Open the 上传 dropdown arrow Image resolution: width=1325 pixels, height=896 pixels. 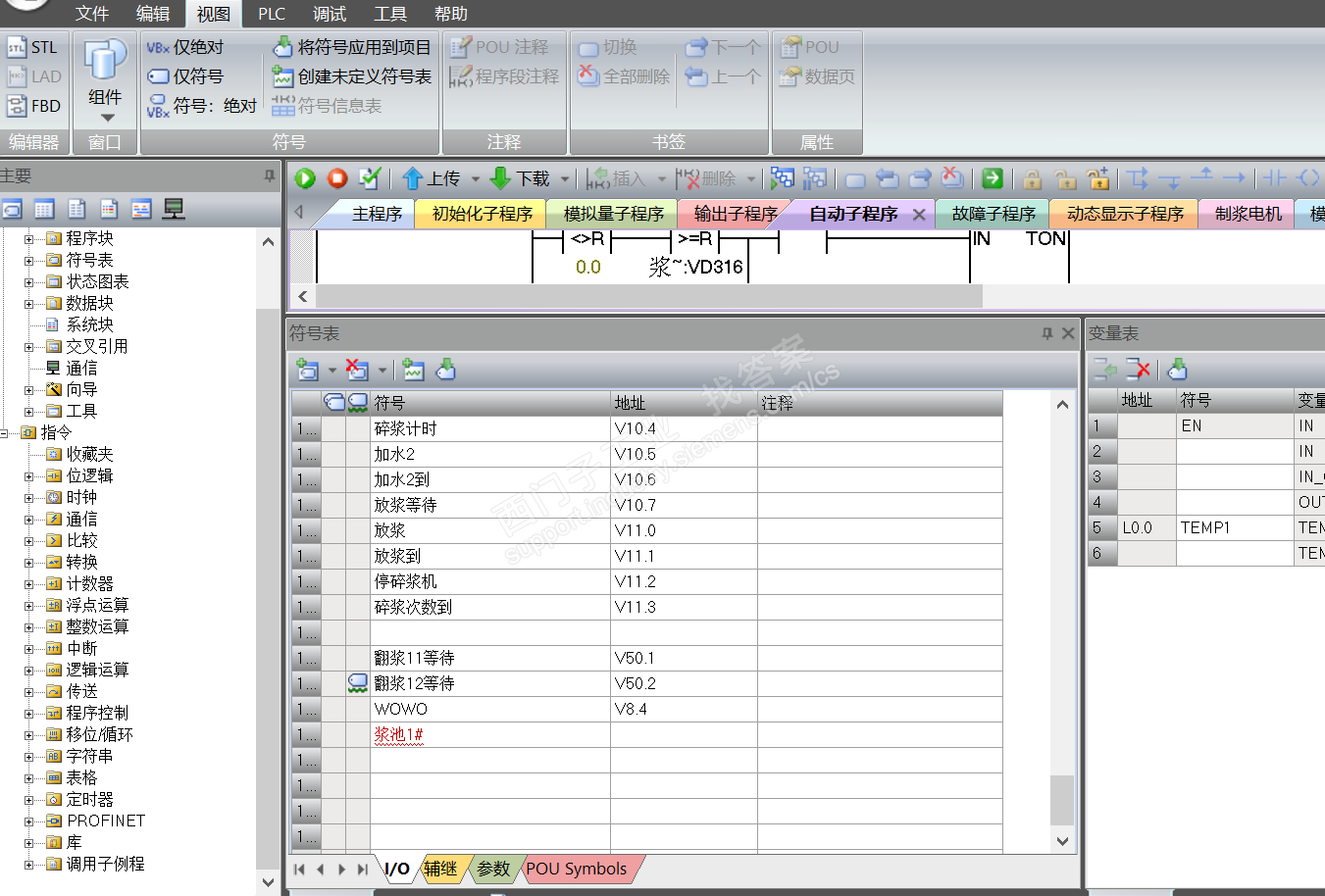point(476,179)
